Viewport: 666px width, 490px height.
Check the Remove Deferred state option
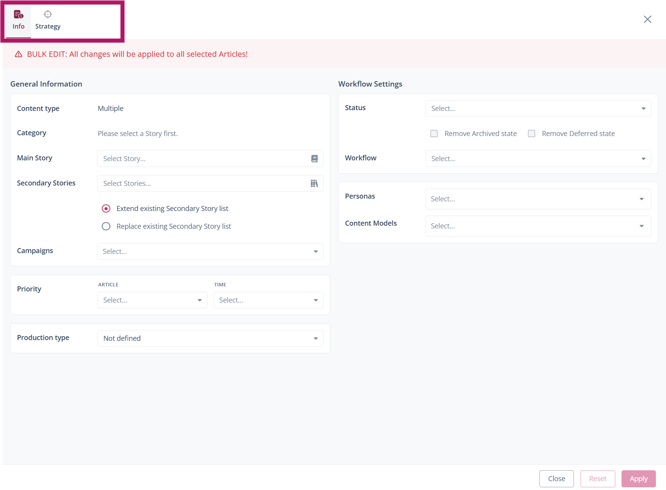(531, 133)
